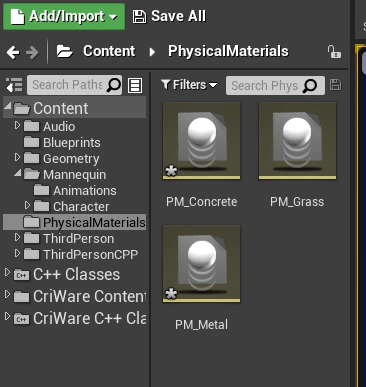Open the breadcrumb arrow after Content
Viewport: 366px width, 387px height.
(x=152, y=52)
